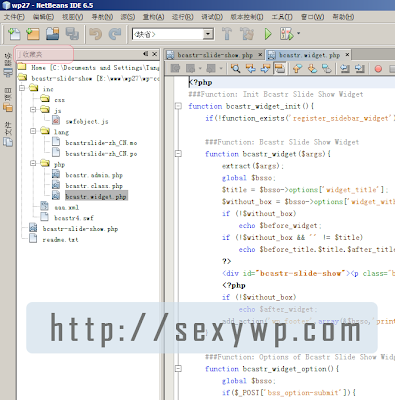Click the New Project toolbar icon
395x400 pixels.
(x=33, y=34)
